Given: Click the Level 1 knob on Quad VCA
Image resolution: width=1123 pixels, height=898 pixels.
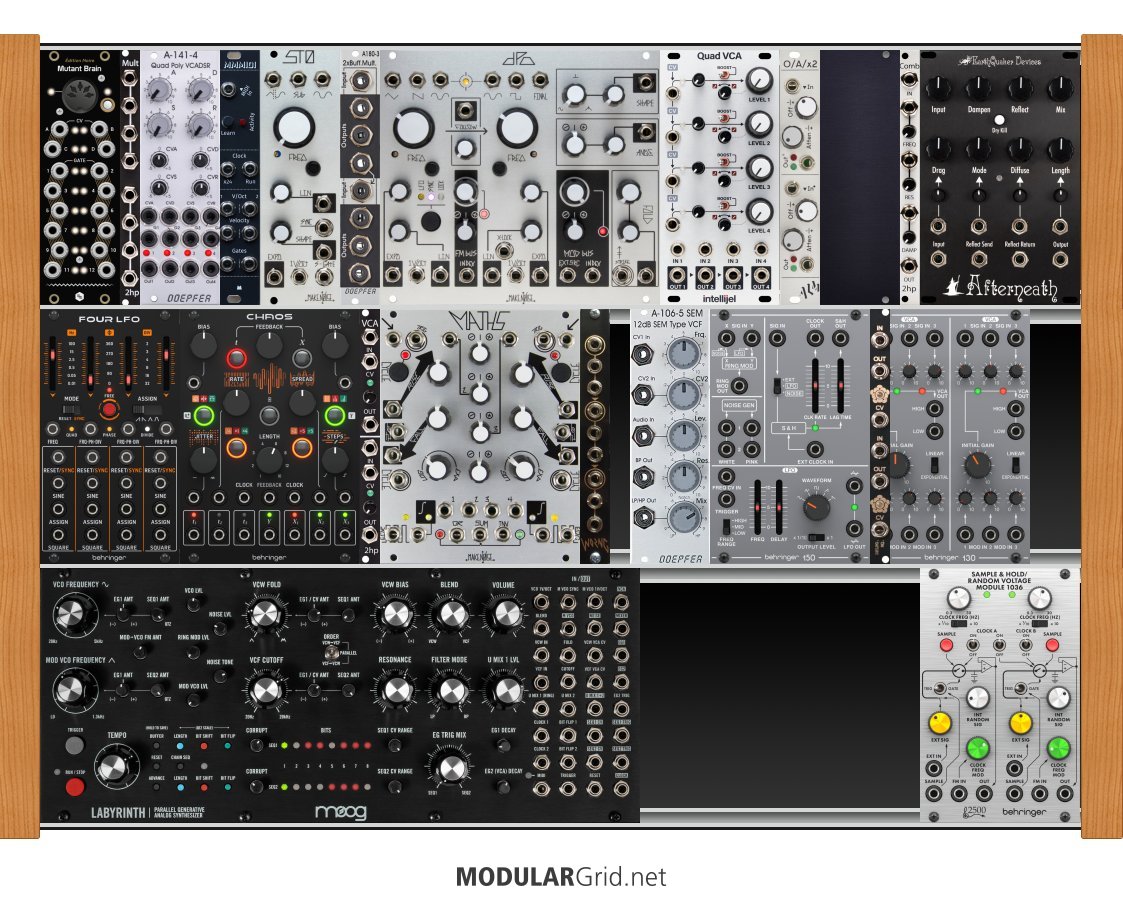Looking at the screenshot, I should 758,81.
